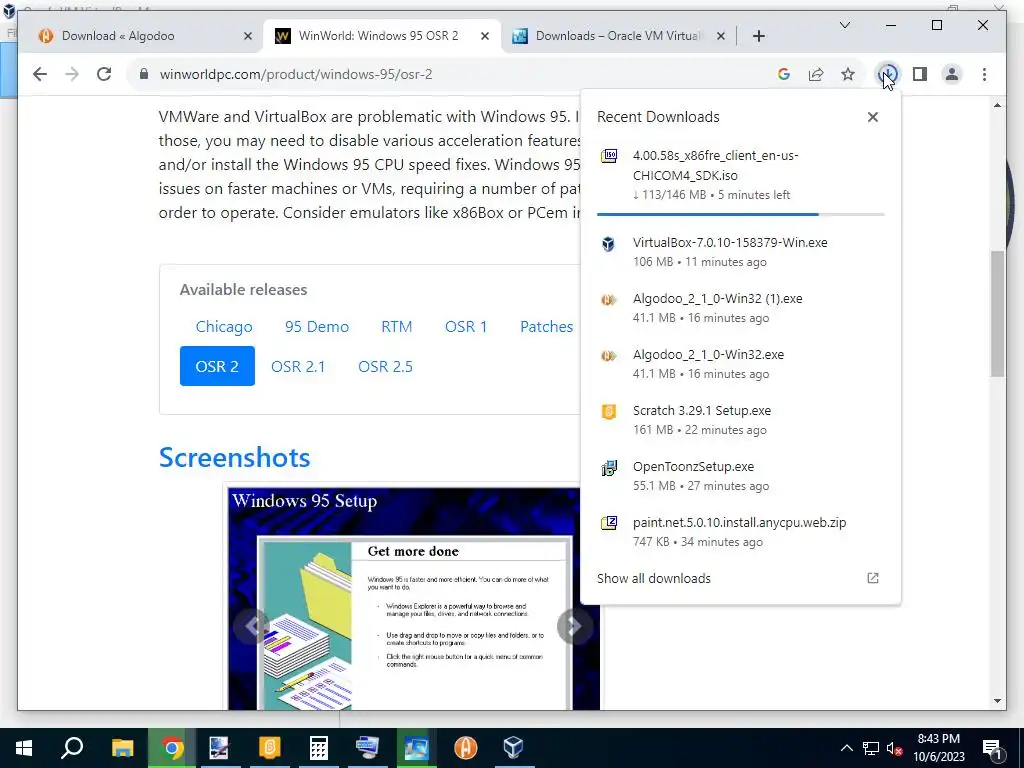
Task: Click the share page icon
Action: (x=816, y=74)
